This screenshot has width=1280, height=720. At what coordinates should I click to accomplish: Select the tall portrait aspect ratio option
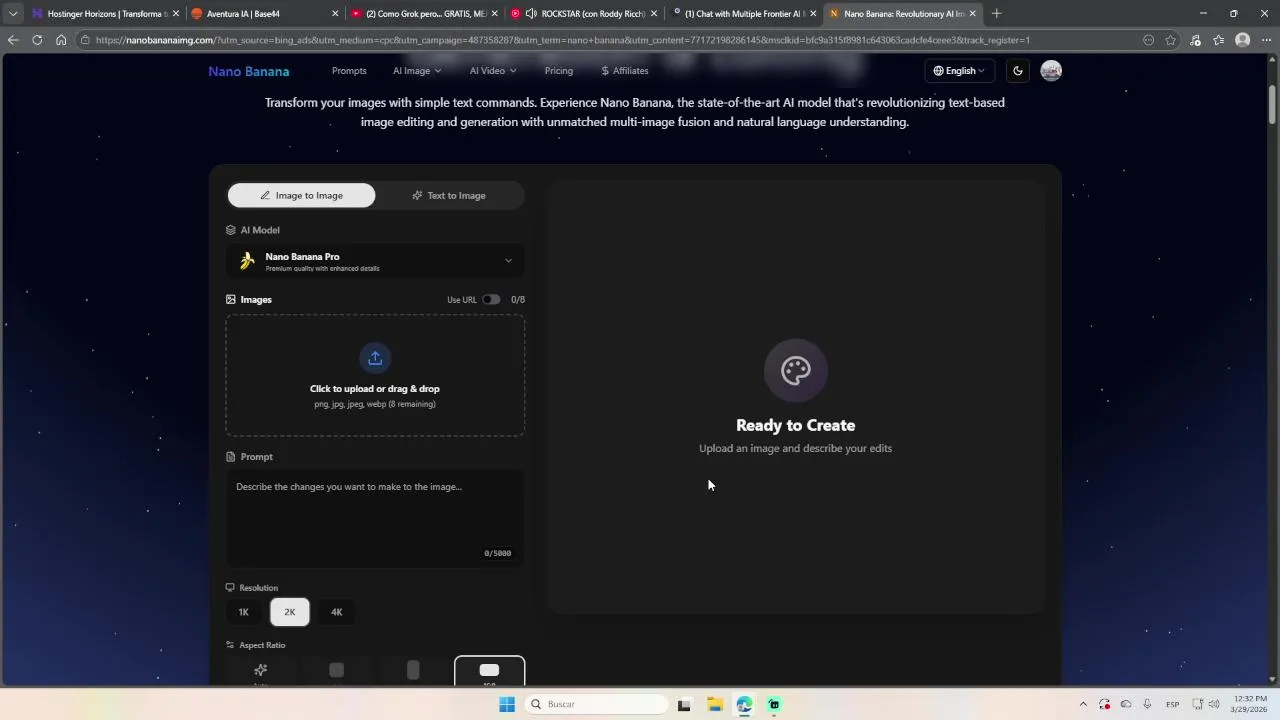(413, 670)
